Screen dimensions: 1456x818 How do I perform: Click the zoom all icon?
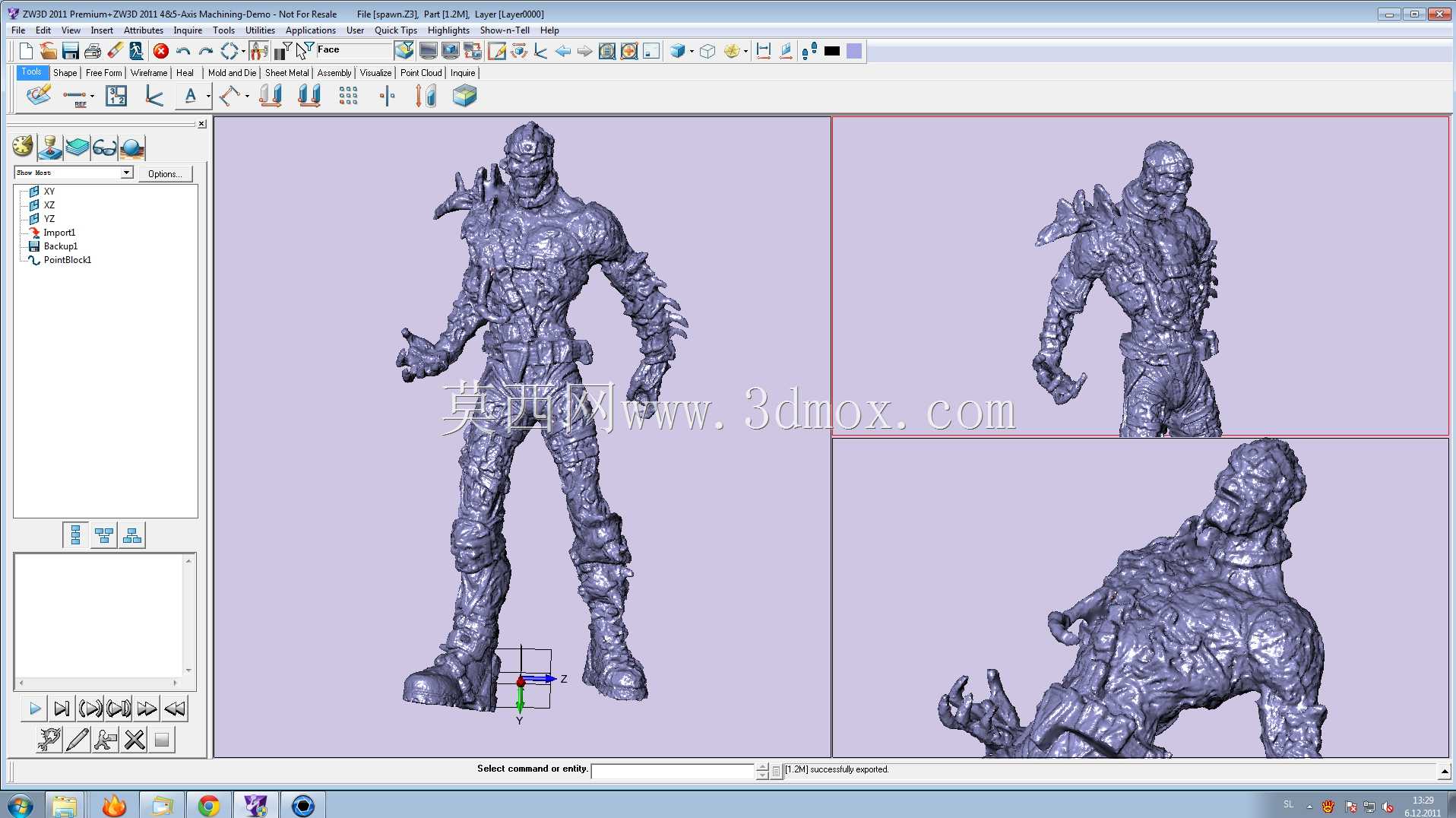coord(607,51)
